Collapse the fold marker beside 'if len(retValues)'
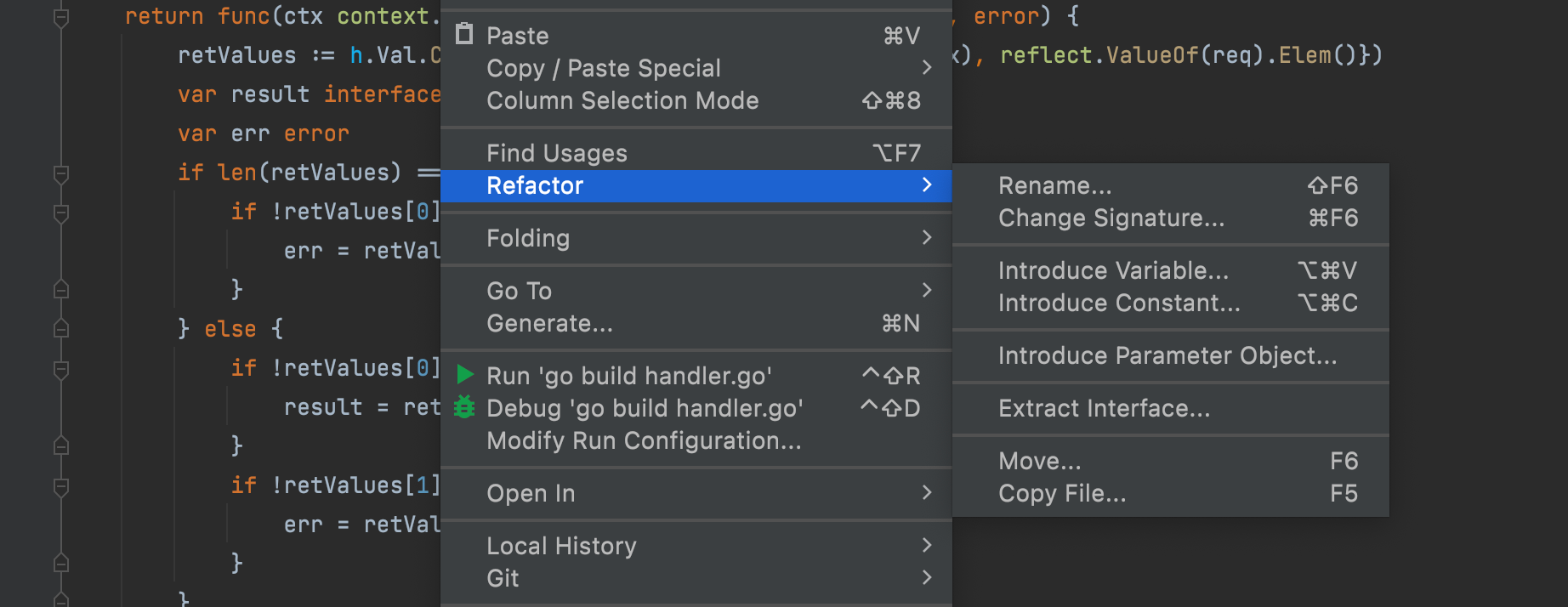The height and width of the screenshot is (607, 1568). point(61,173)
